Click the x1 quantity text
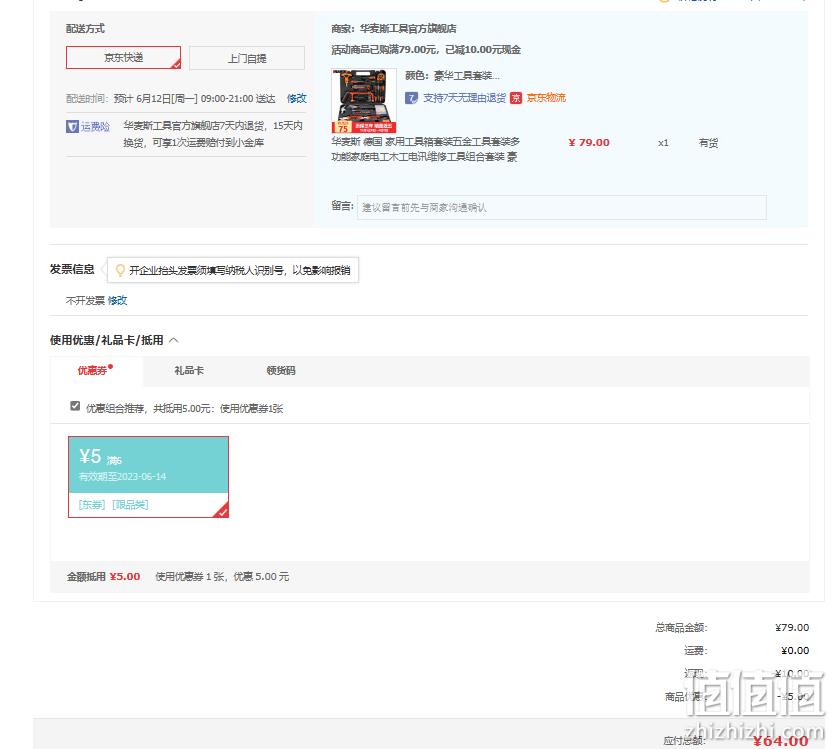The image size is (834, 749). click(663, 143)
